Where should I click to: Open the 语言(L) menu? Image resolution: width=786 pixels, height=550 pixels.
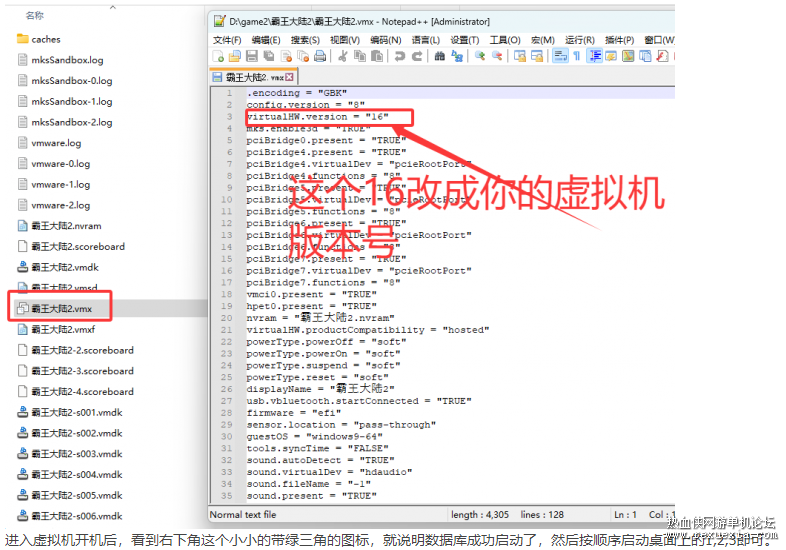pyautogui.click(x=426, y=40)
